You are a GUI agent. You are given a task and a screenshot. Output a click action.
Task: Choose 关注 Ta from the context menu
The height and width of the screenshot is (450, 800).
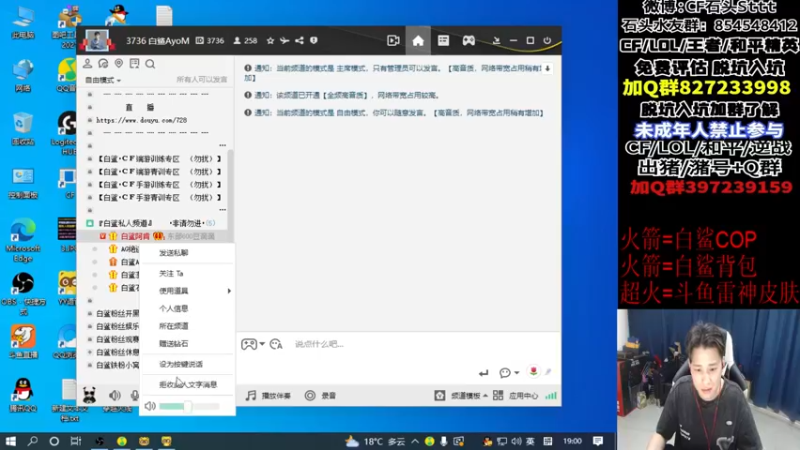171,274
